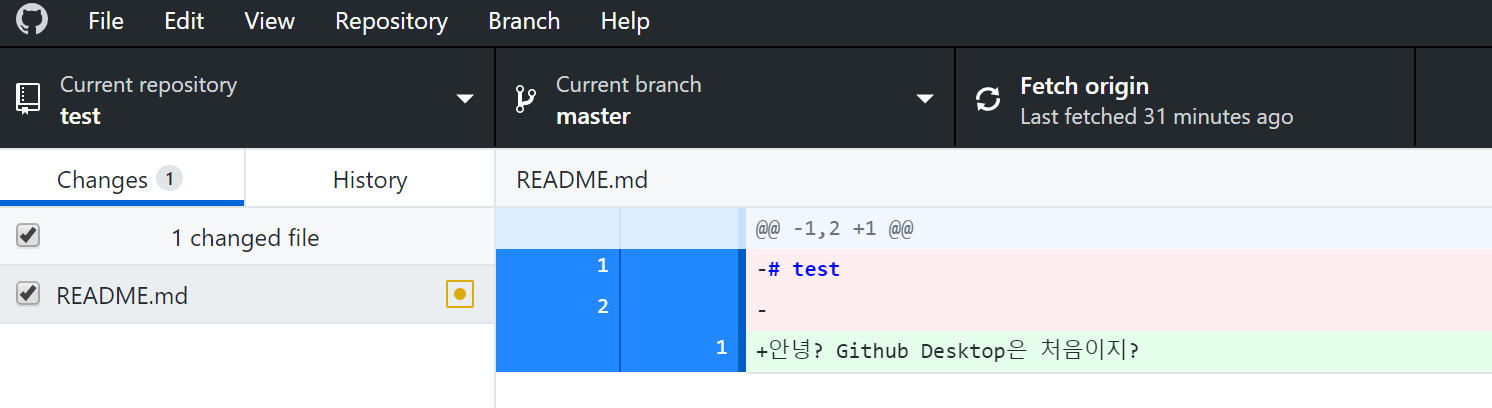Viewport: 1492px width, 408px height.
Task: Click the hunk header @@ -1,2 +1 @@
Action: [834, 229]
